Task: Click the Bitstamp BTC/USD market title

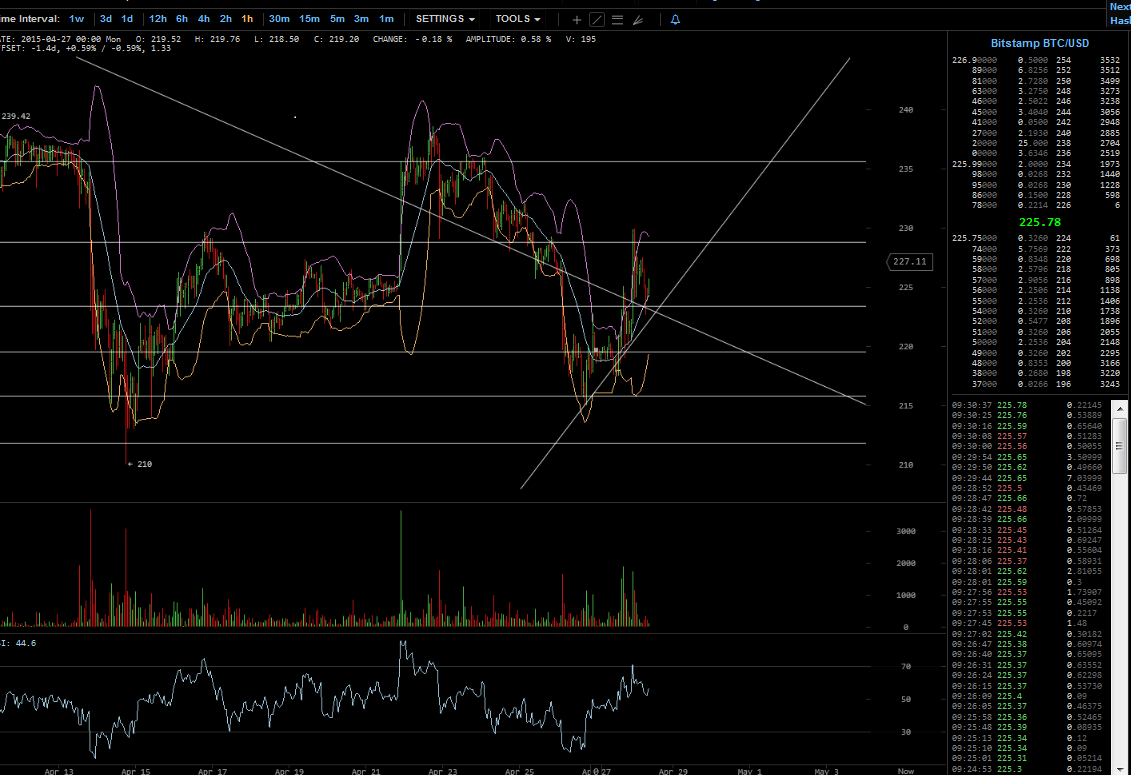Action: [1039, 43]
